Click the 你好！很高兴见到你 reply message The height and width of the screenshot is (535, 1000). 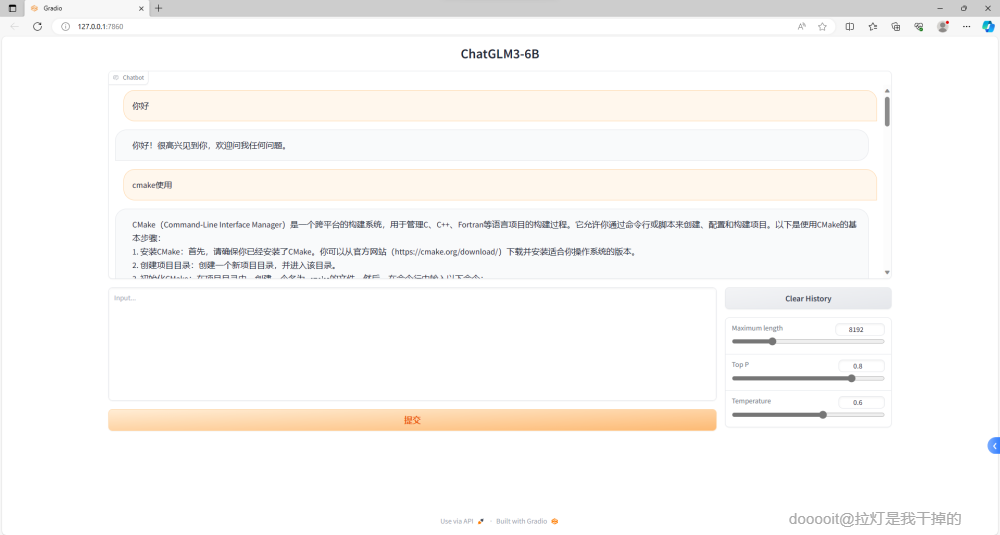(492, 145)
